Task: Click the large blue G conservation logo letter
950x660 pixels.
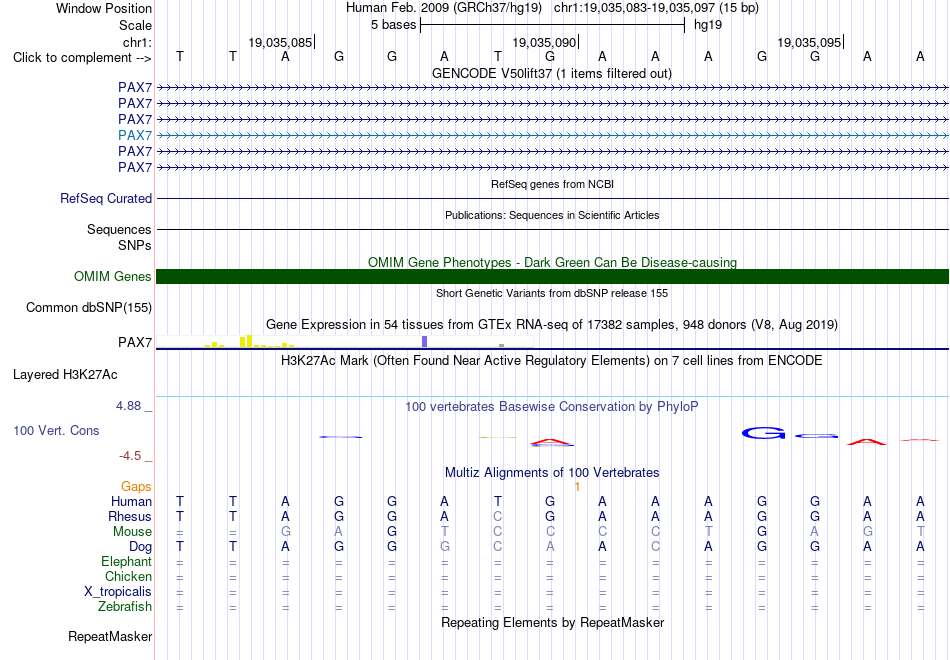Action: pos(764,433)
